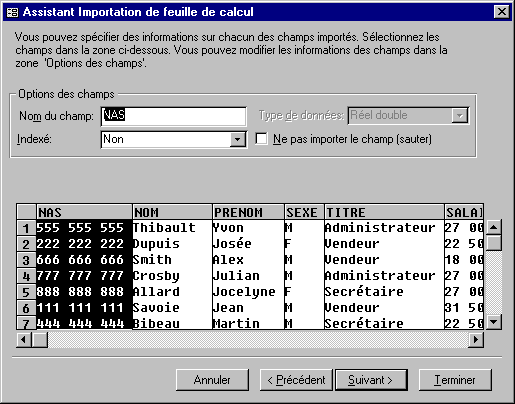Click the Annuler button
The width and height of the screenshot is (515, 404).
[212, 380]
